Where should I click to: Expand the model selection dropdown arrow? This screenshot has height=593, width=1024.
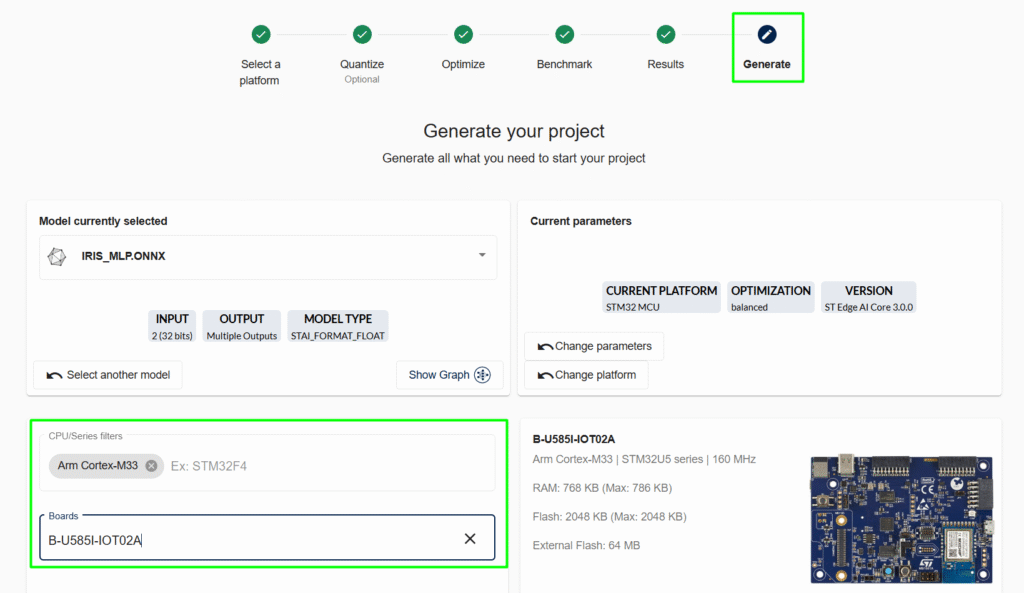[482, 256]
